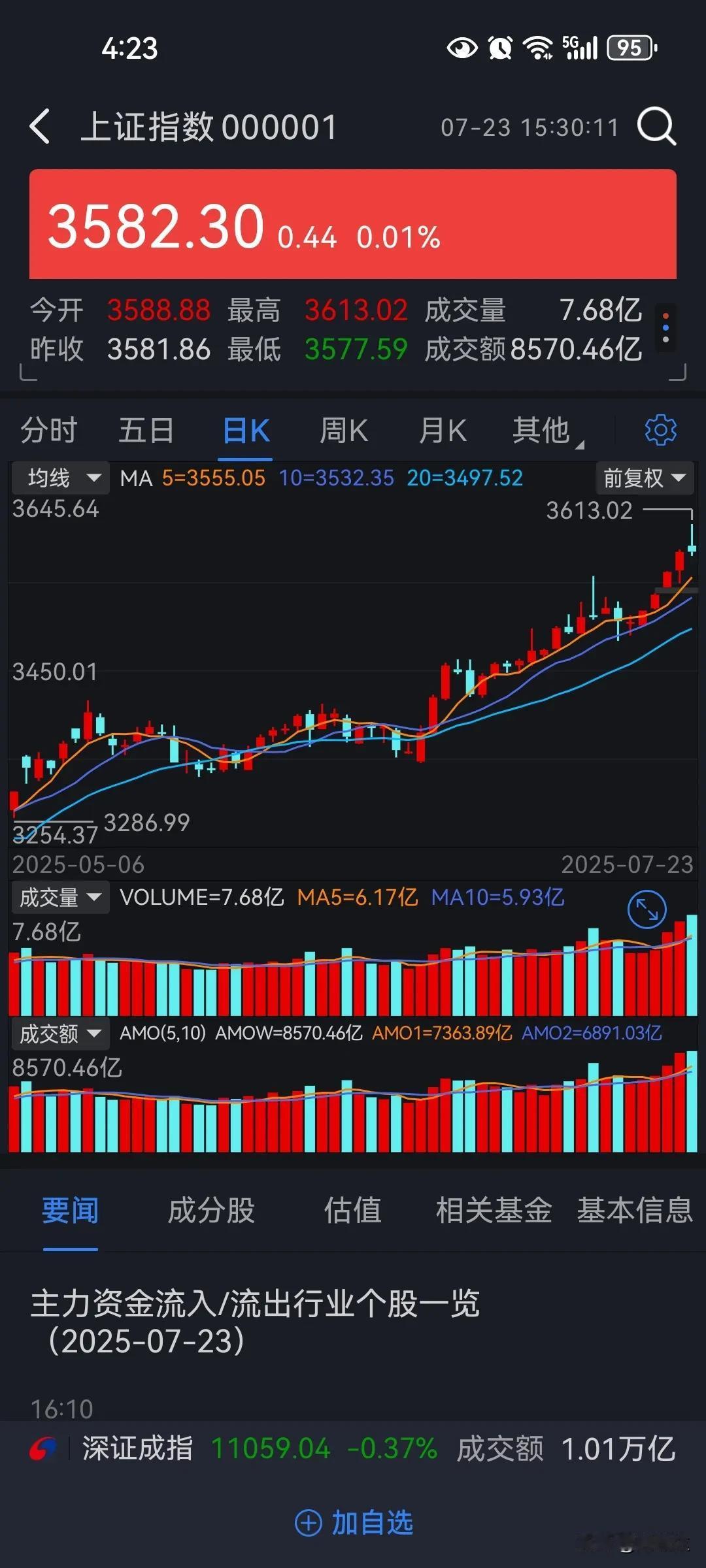Tap AMO1=7363.89亿 label

[442, 1034]
